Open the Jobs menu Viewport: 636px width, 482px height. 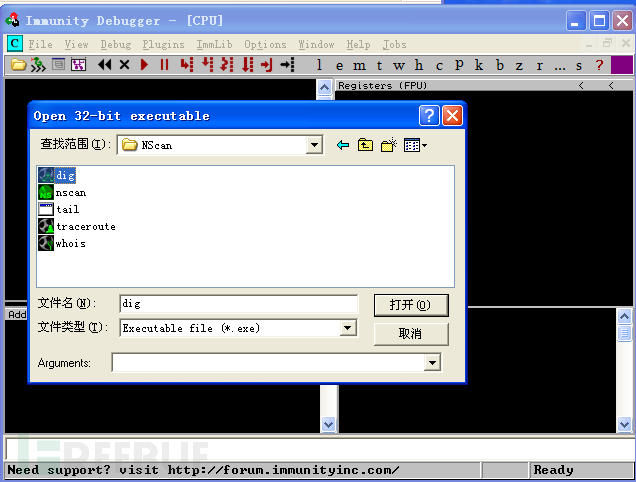click(394, 44)
